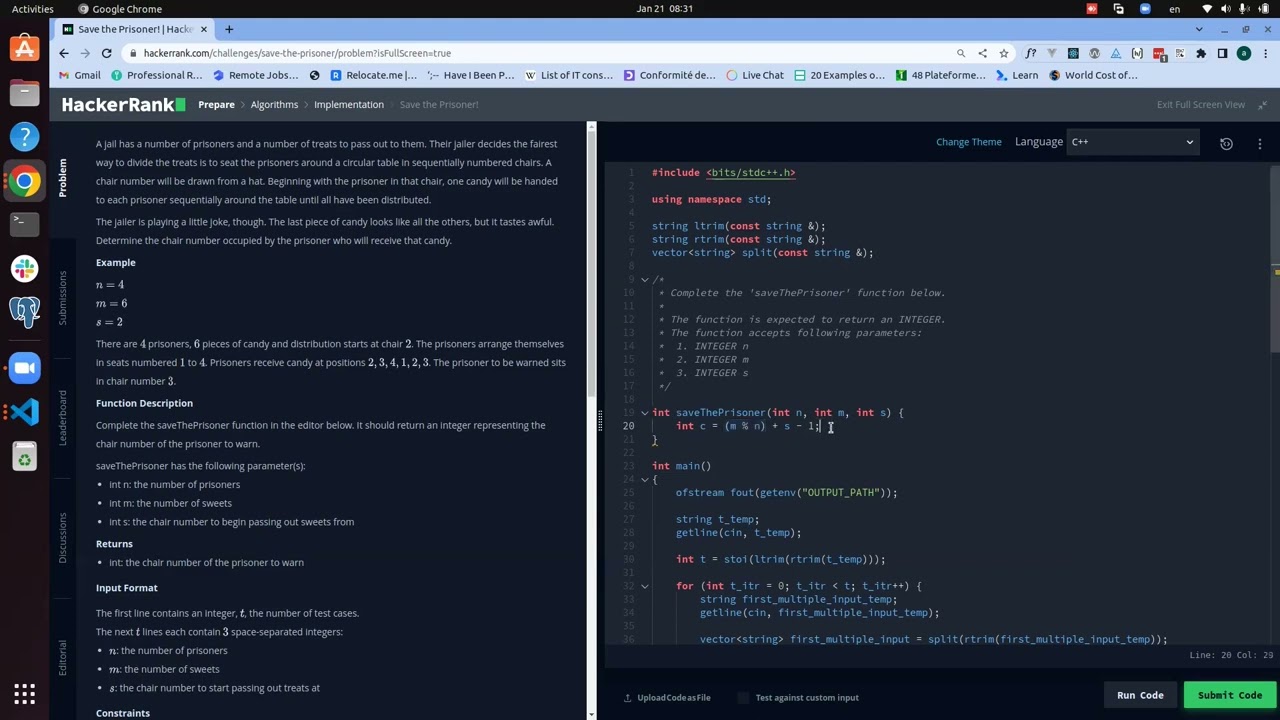Click the zoom magnifier in address bar
The width and height of the screenshot is (1280, 720).
coord(961,53)
